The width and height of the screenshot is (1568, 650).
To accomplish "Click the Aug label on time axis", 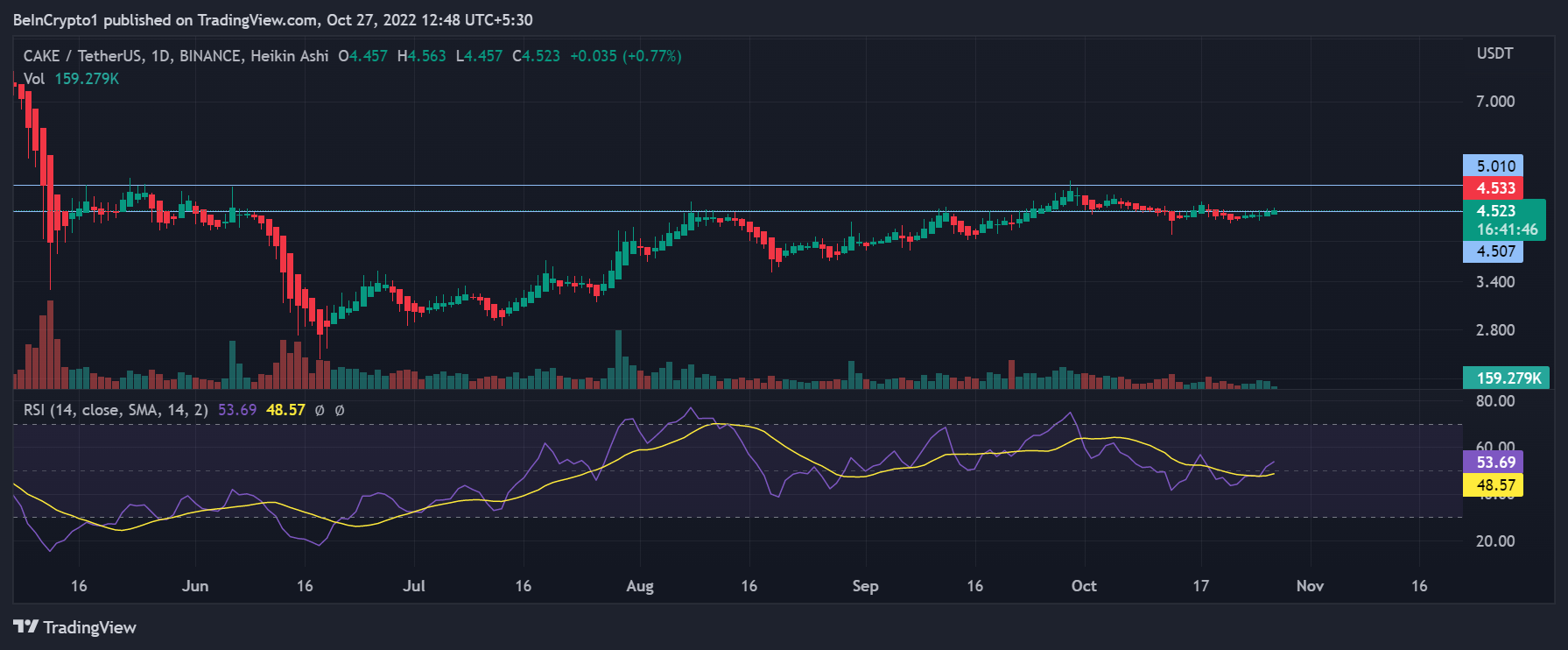I will pos(640,586).
